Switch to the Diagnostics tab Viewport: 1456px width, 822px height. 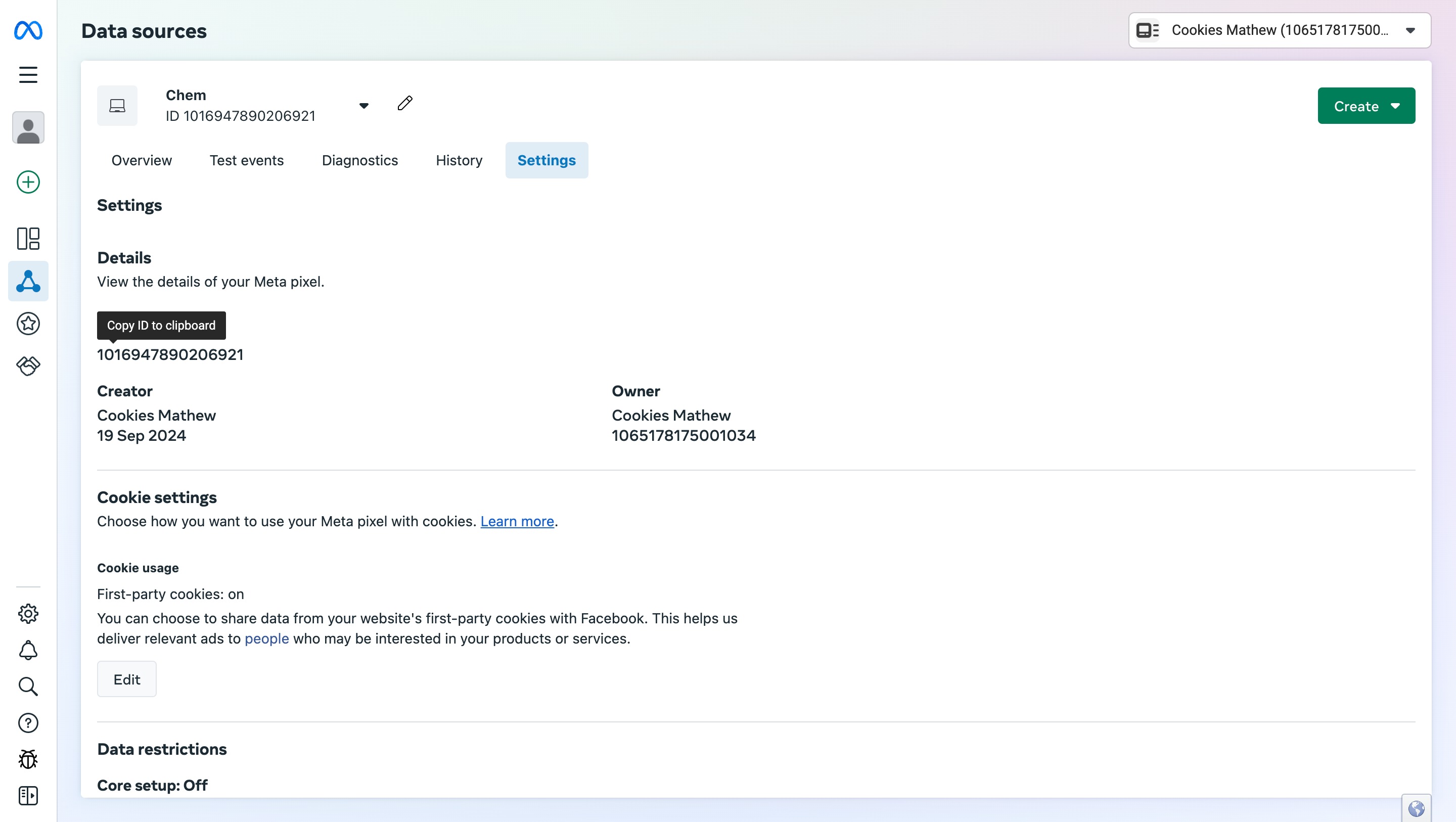click(359, 161)
